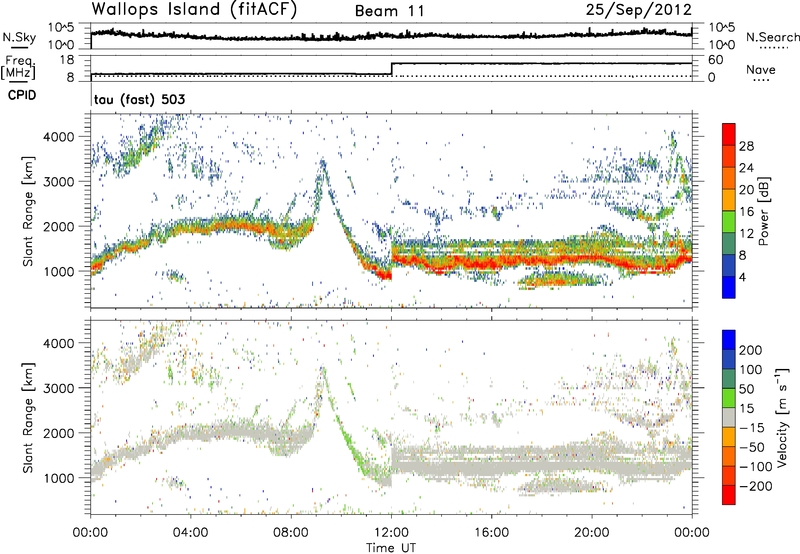The height and width of the screenshot is (554, 800).
Task: Click the 'Beam 11' label
Action: tap(389, 11)
